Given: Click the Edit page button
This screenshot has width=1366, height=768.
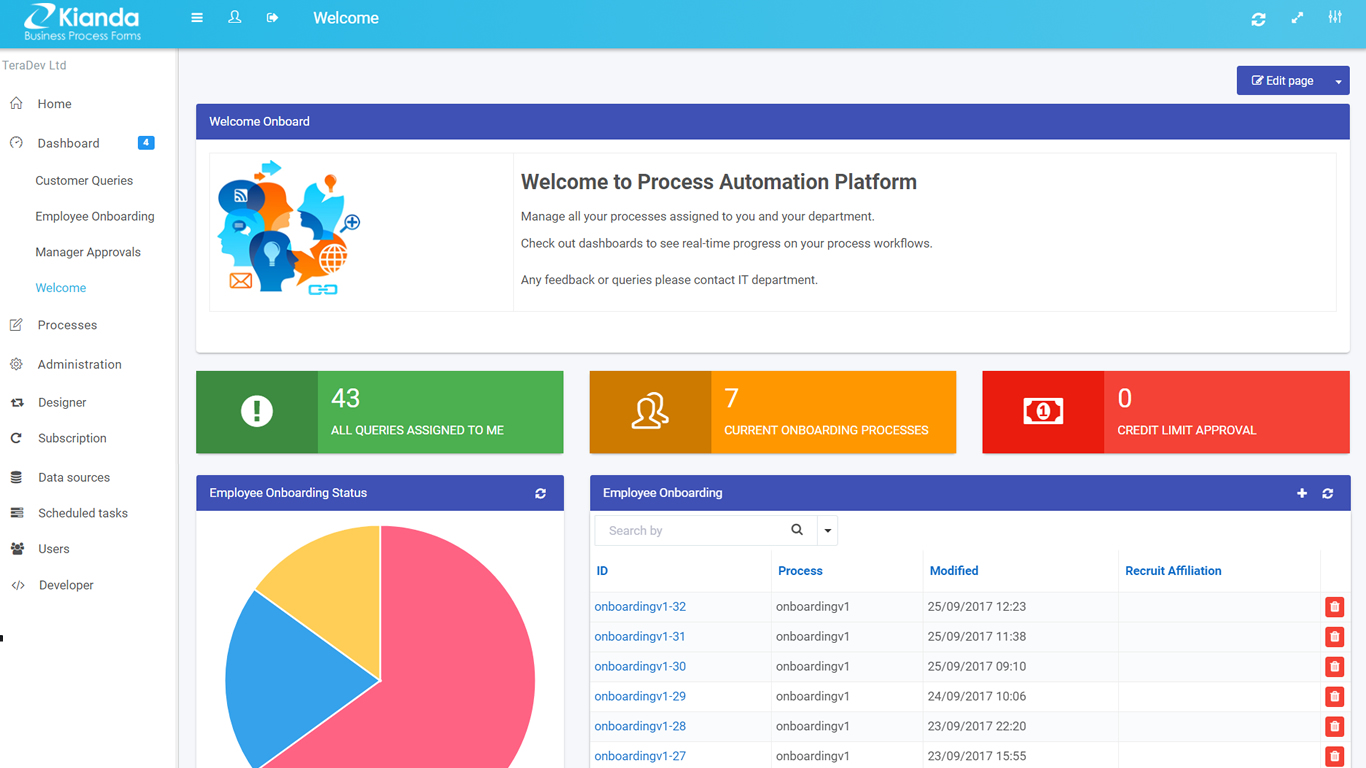Looking at the screenshot, I should [x=1282, y=81].
